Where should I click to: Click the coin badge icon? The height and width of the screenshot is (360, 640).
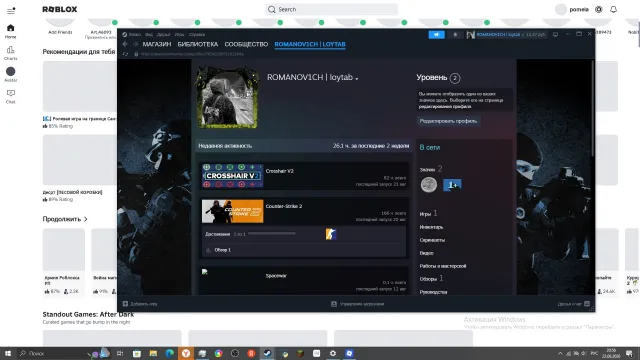point(429,185)
